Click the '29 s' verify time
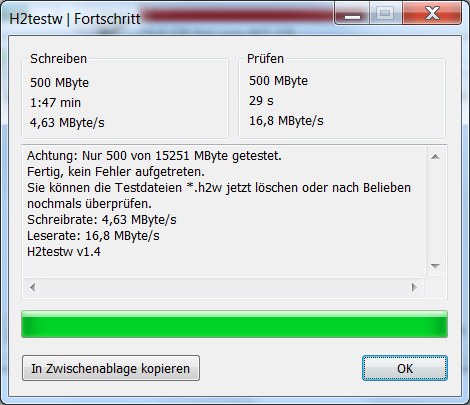 pyautogui.click(x=261, y=101)
